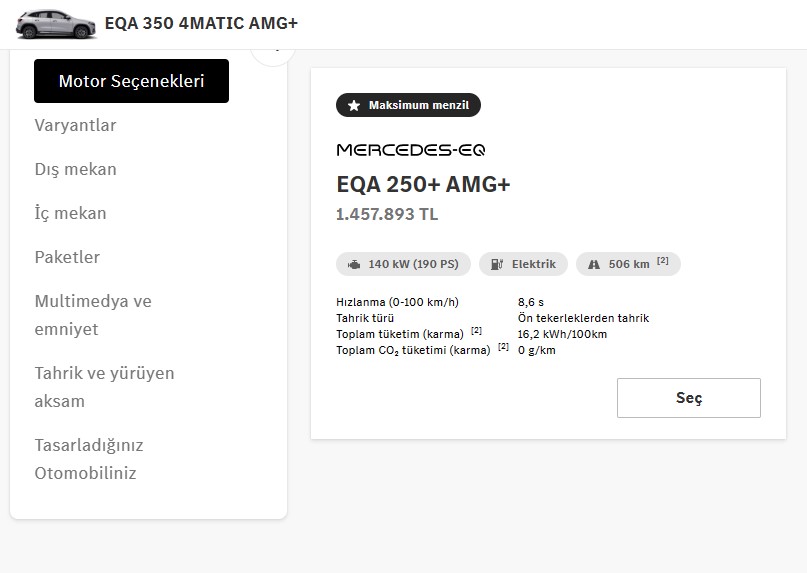Click the EQA car thumbnail image
This screenshot has width=807, height=573.
pos(56,24)
